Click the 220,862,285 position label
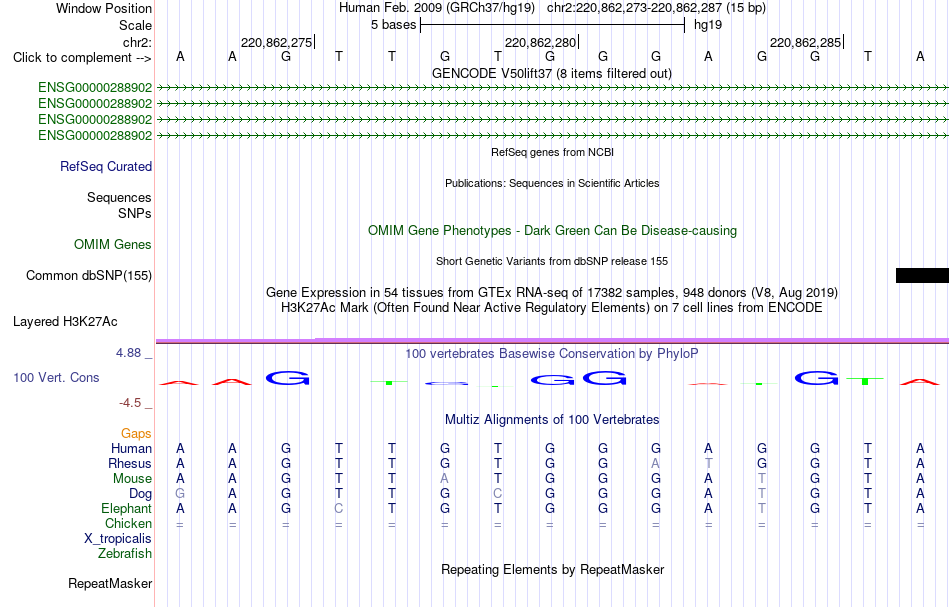 (805, 42)
